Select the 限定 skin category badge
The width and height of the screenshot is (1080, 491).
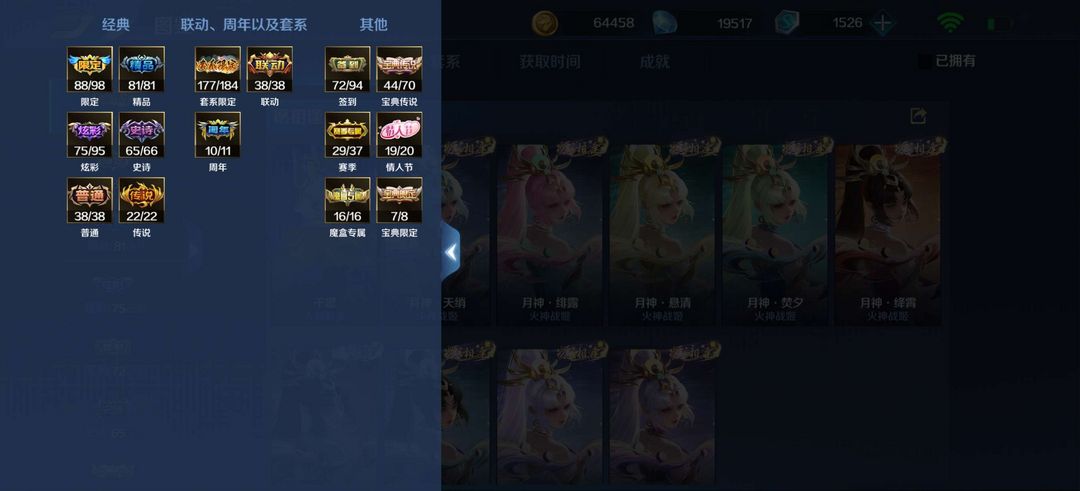pos(90,70)
